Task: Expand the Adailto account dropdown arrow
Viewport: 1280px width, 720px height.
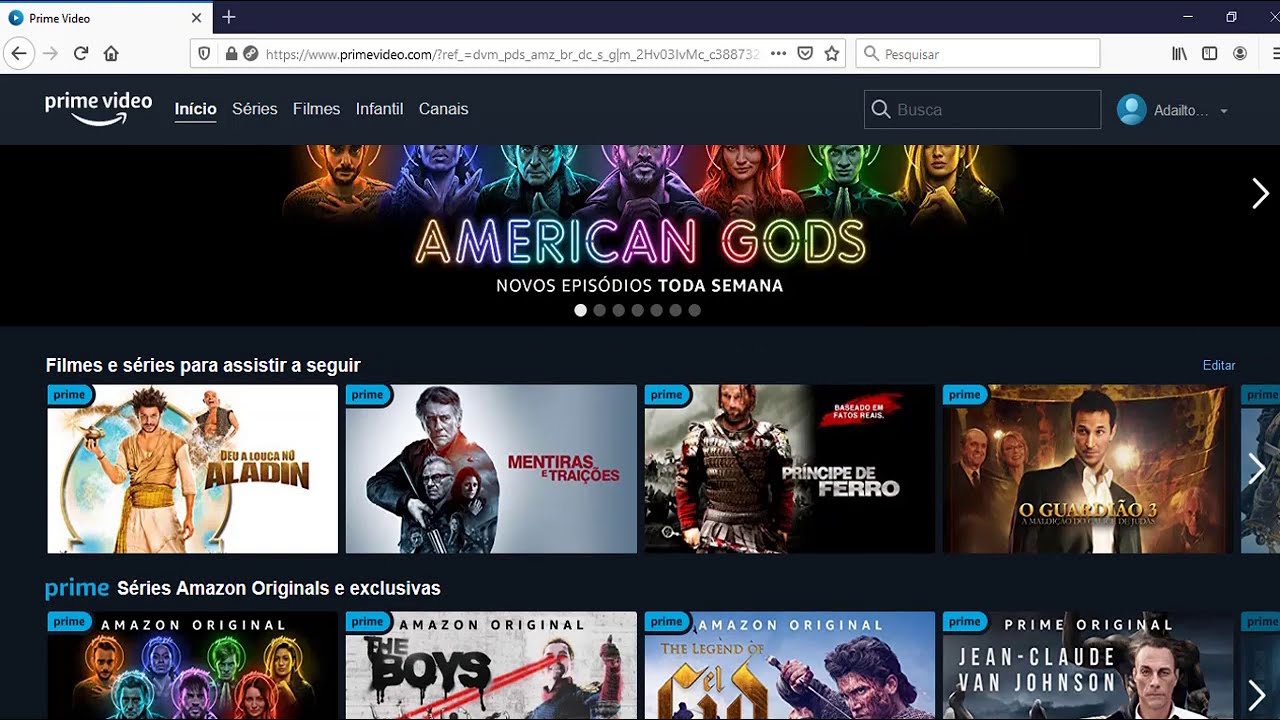Action: point(1224,111)
